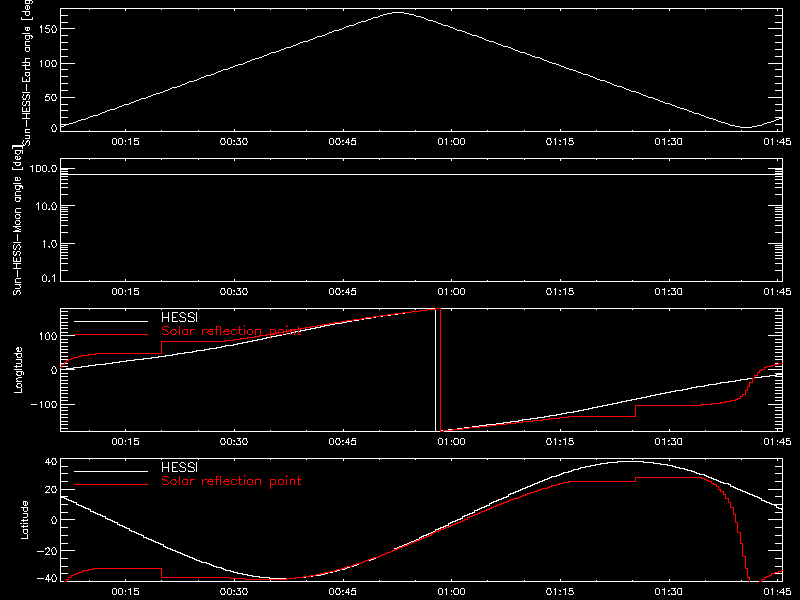
Task: Select Solar reflection point legend in Longitude panel
Action: click(231, 331)
